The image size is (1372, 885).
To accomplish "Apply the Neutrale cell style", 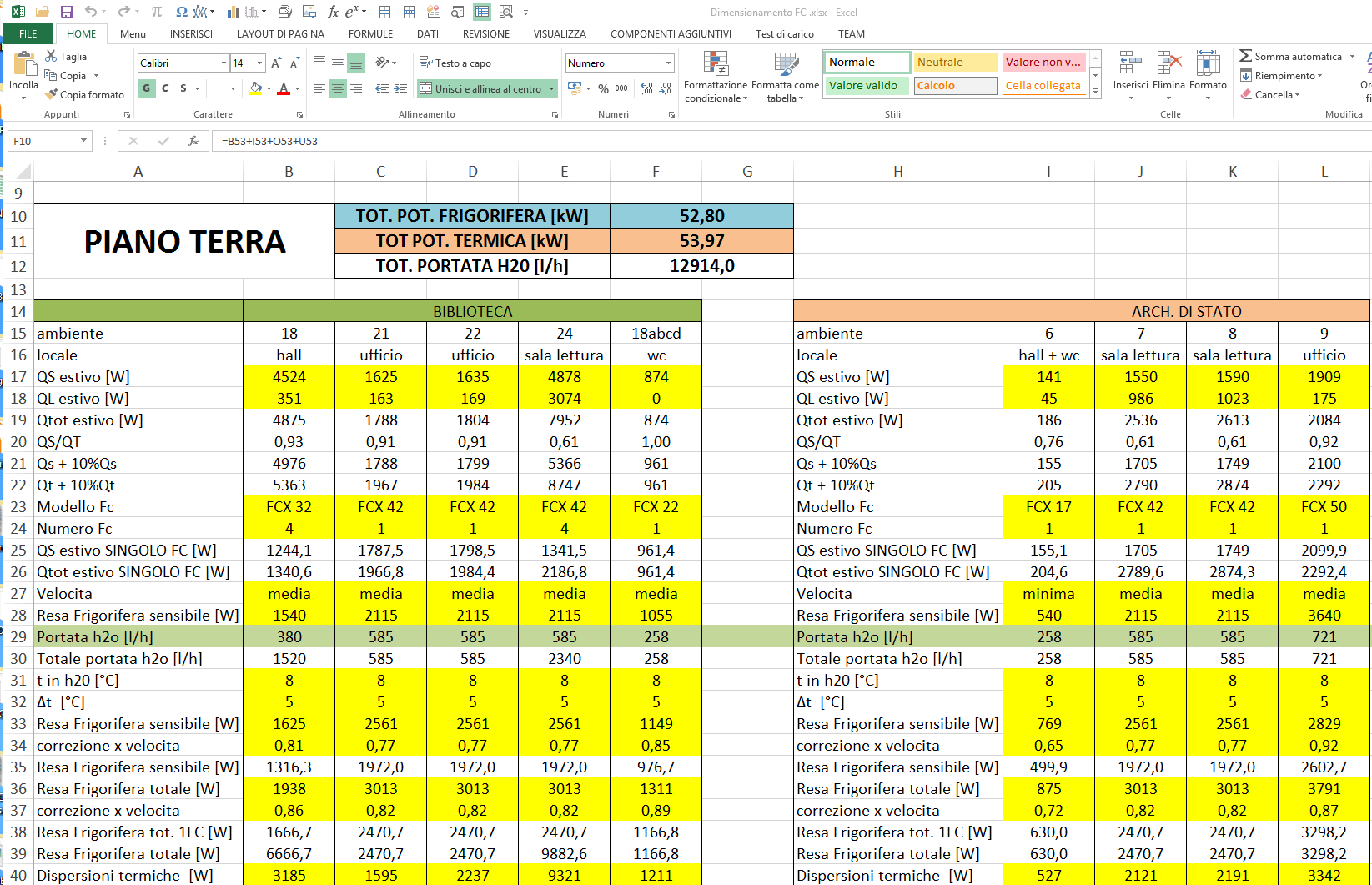I will tap(955, 63).
